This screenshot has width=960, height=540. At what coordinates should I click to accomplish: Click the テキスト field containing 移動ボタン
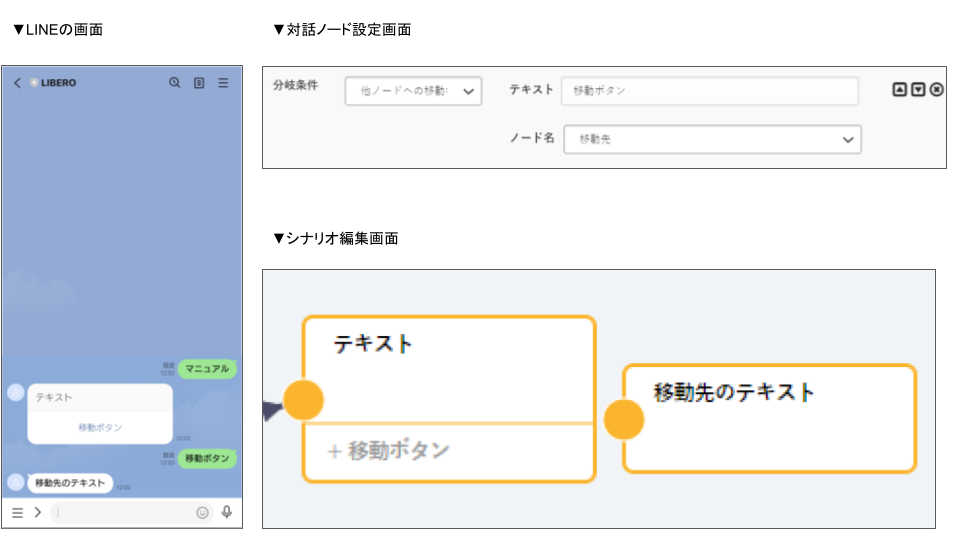click(709, 91)
